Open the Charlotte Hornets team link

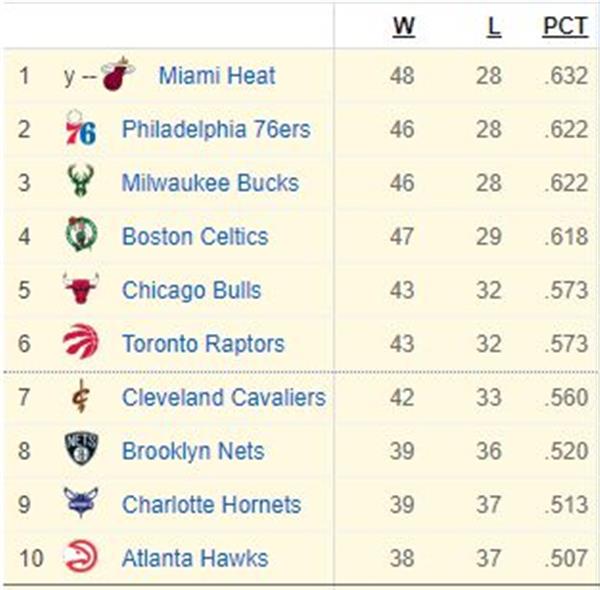pos(211,504)
